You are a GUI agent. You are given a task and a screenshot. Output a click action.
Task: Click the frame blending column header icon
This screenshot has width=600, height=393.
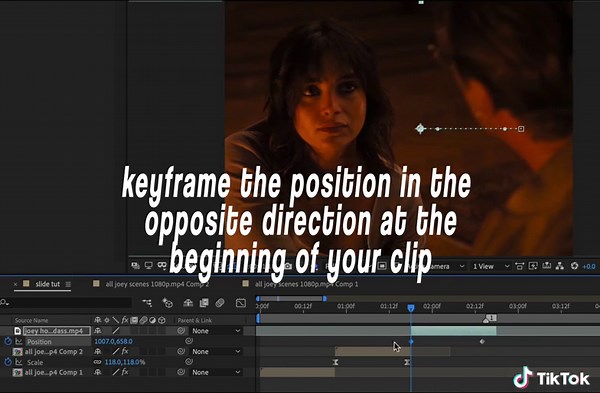click(134, 320)
